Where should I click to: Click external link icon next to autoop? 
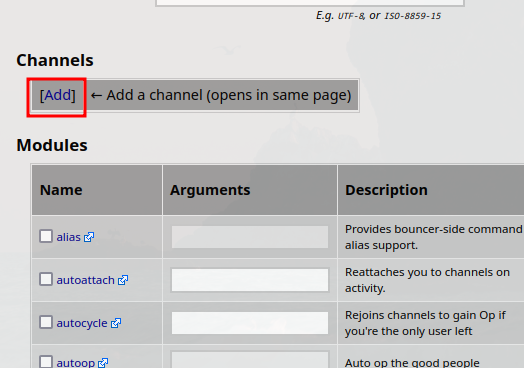tap(103, 363)
